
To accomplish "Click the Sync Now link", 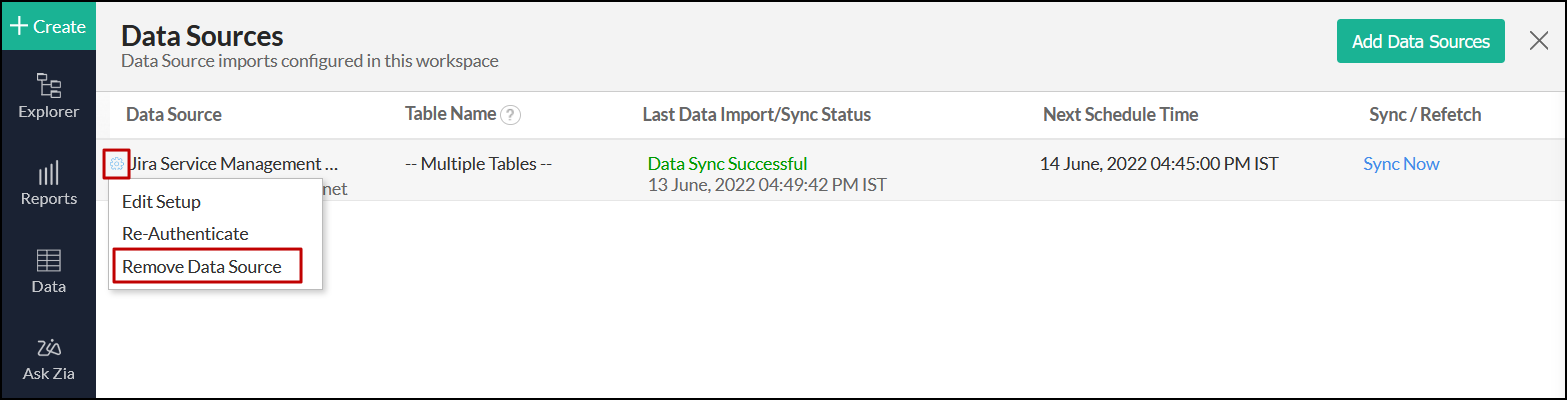I will [1401, 164].
